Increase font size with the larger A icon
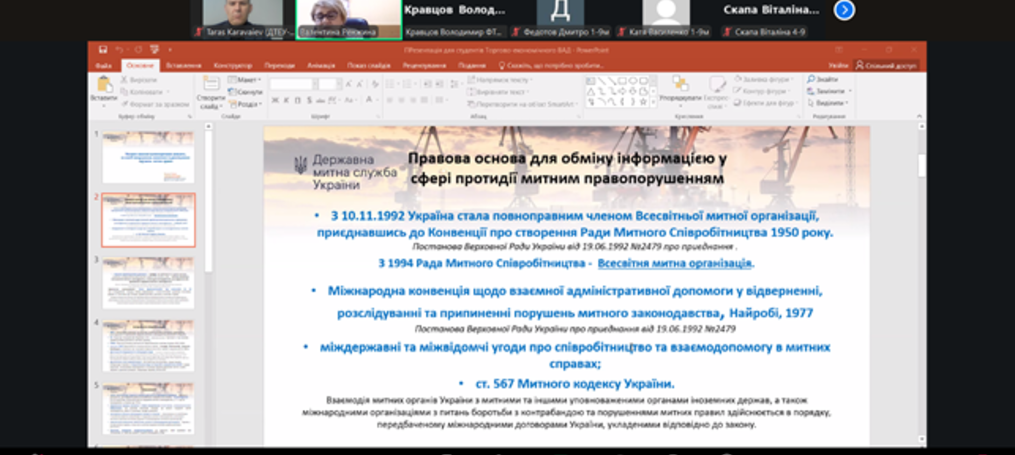 [x=349, y=84]
